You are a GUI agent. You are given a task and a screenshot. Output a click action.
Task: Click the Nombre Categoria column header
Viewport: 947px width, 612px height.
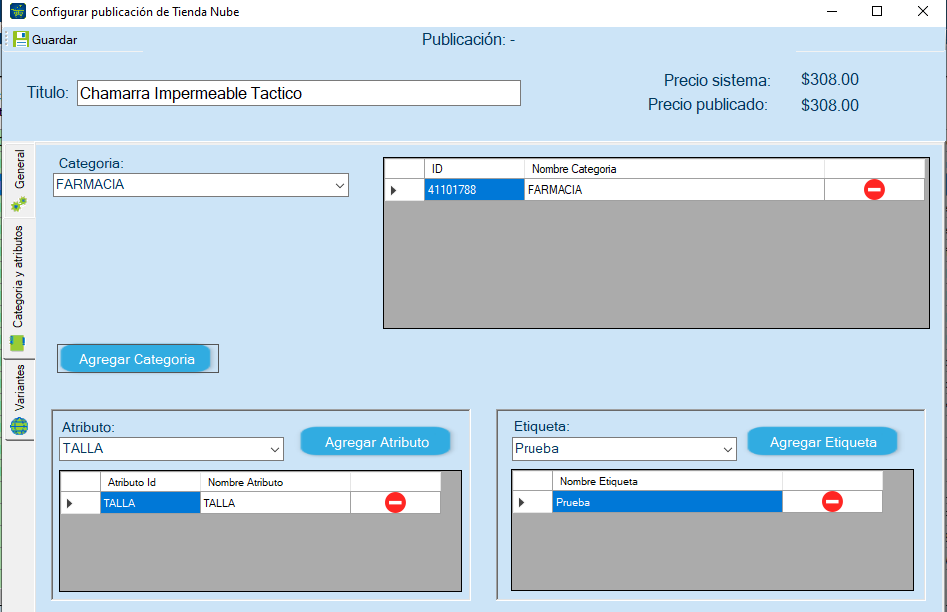tap(674, 169)
